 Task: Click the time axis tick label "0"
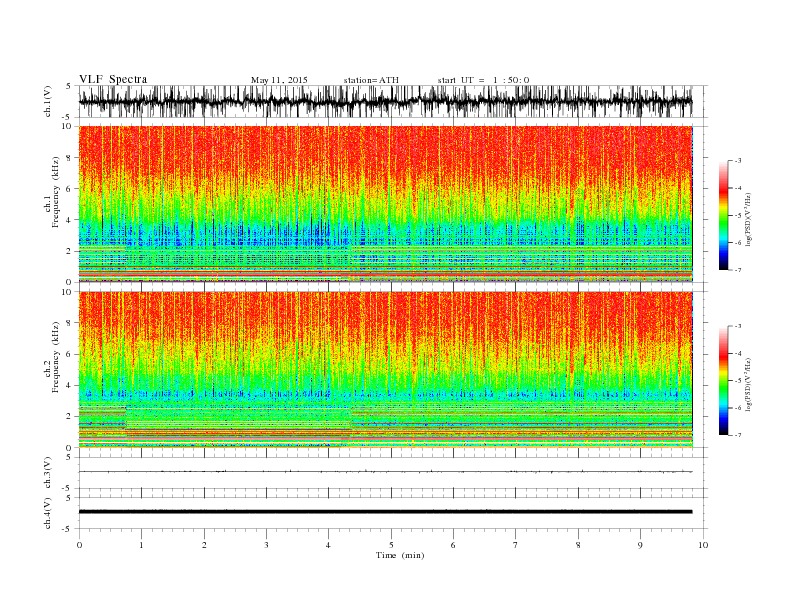(79, 545)
